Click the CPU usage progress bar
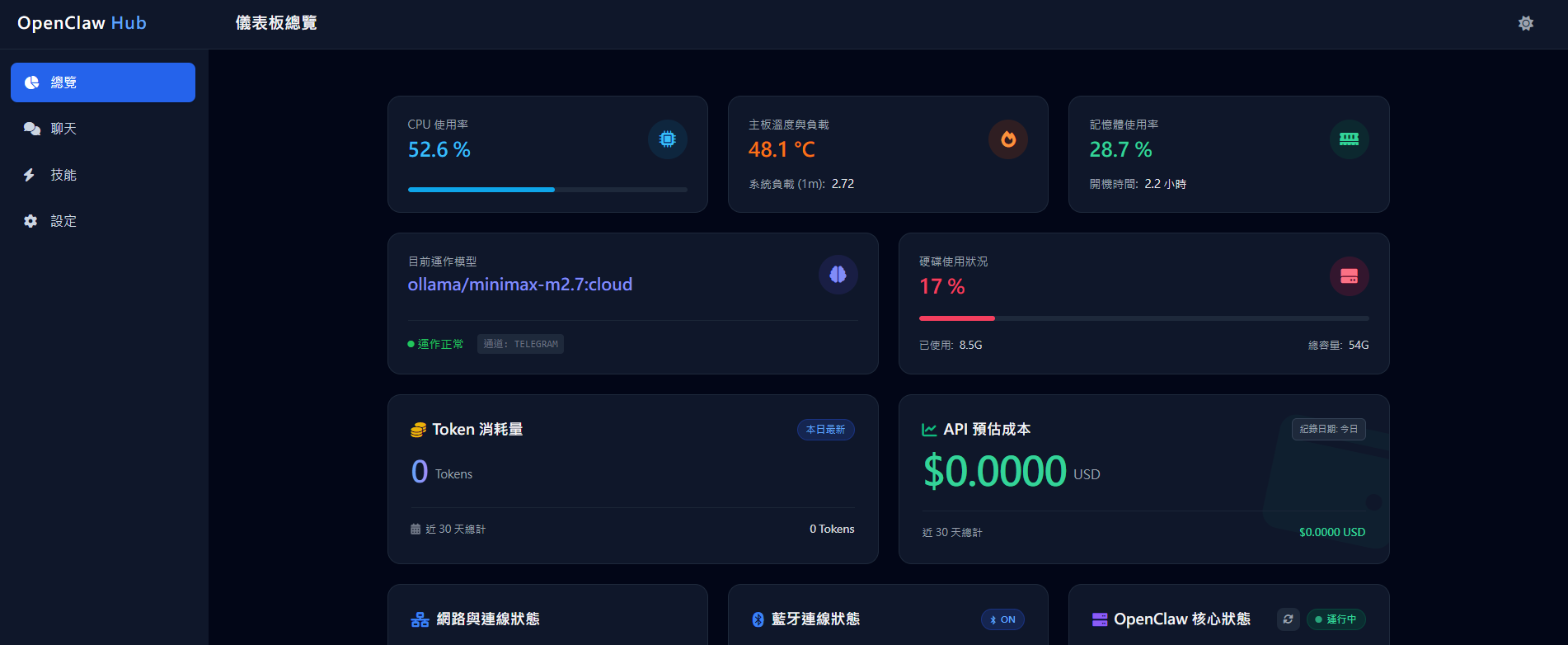 pyautogui.click(x=547, y=190)
